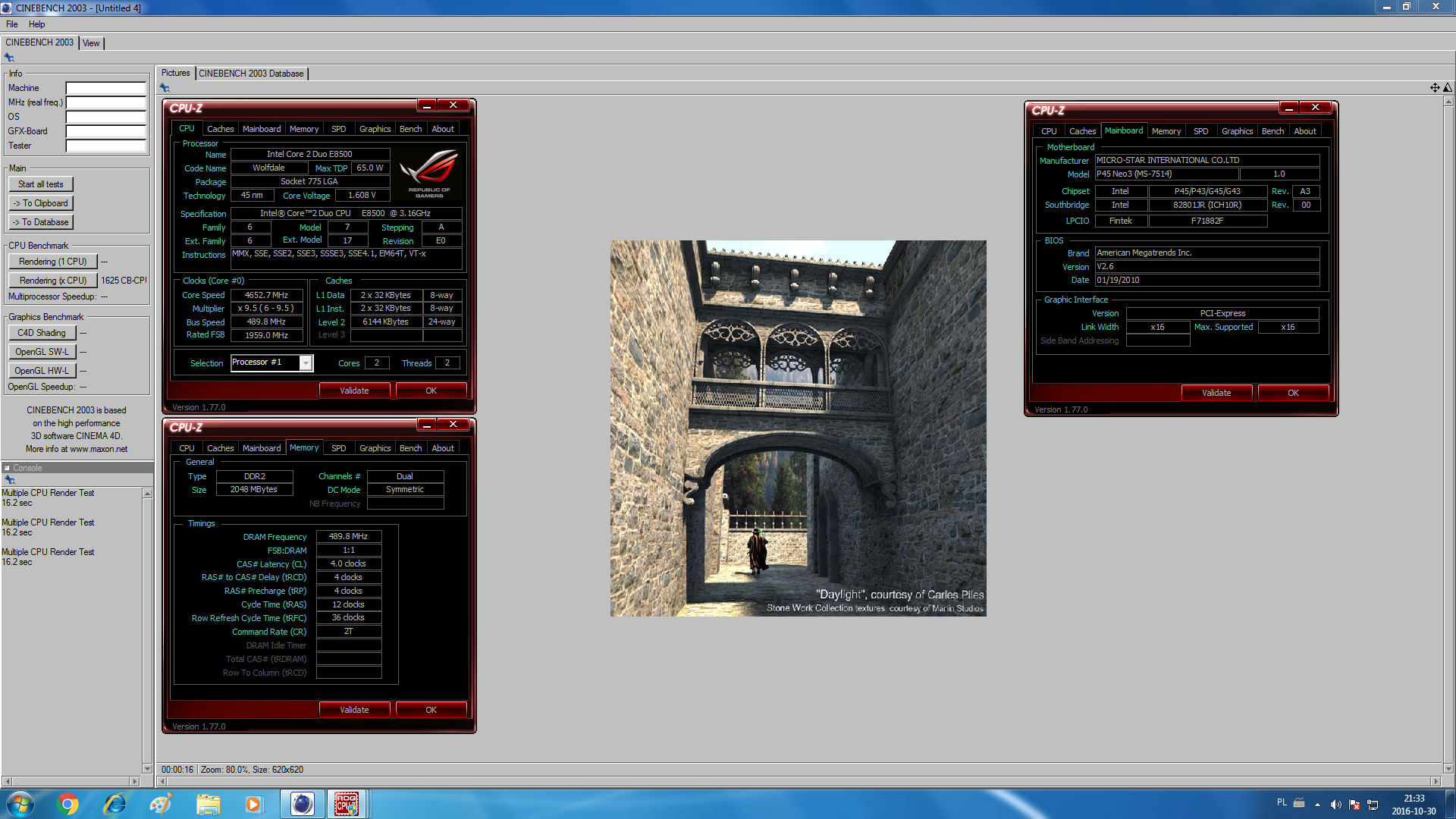Select the zoom-view triangle icon in the picture toolbar
The width and height of the screenshot is (1456, 819).
click(1448, 88)
